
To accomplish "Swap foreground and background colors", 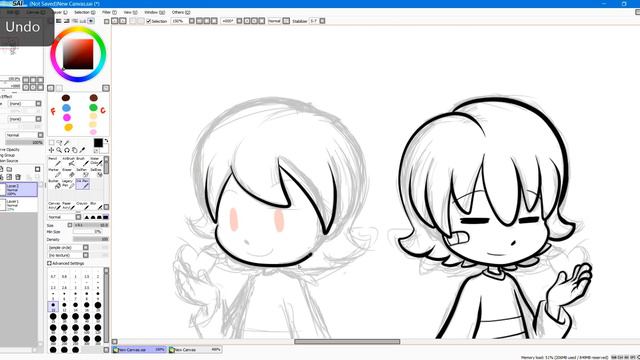I will (x=106, y=141).
